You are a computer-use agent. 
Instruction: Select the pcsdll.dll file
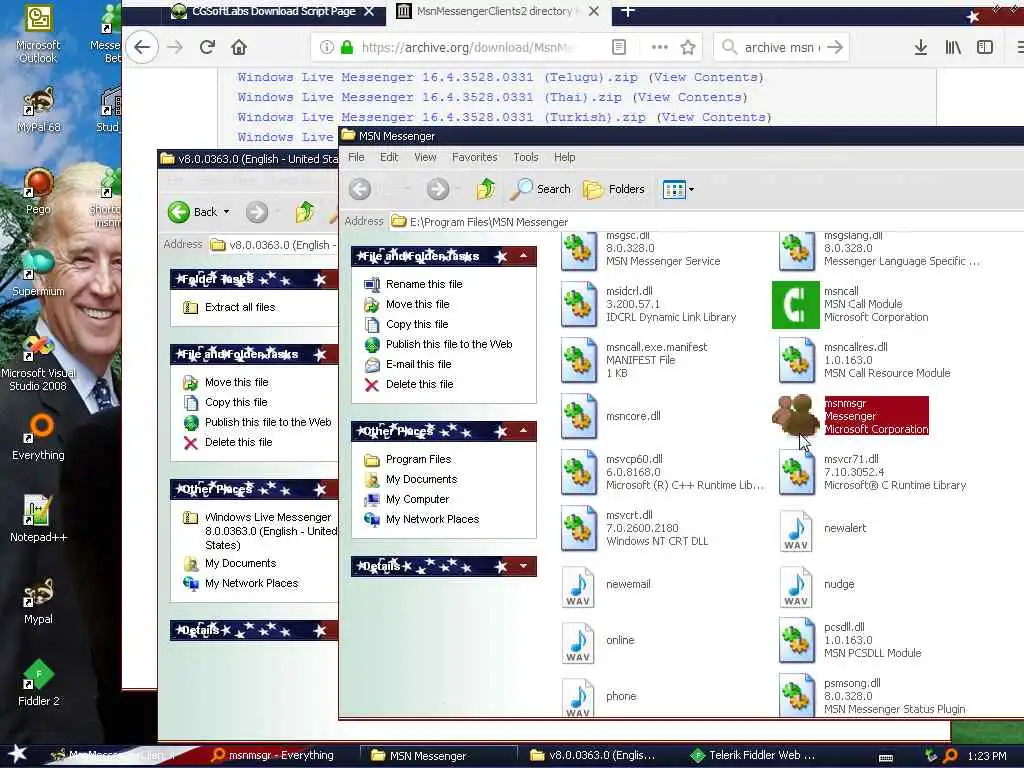850,641
